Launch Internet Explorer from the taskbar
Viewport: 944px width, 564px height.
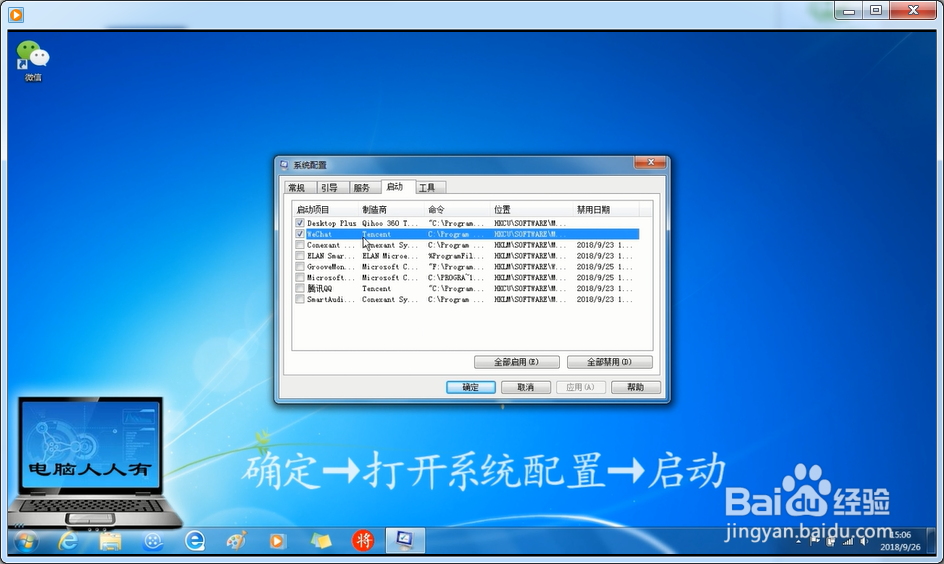(x=68, y=541)
